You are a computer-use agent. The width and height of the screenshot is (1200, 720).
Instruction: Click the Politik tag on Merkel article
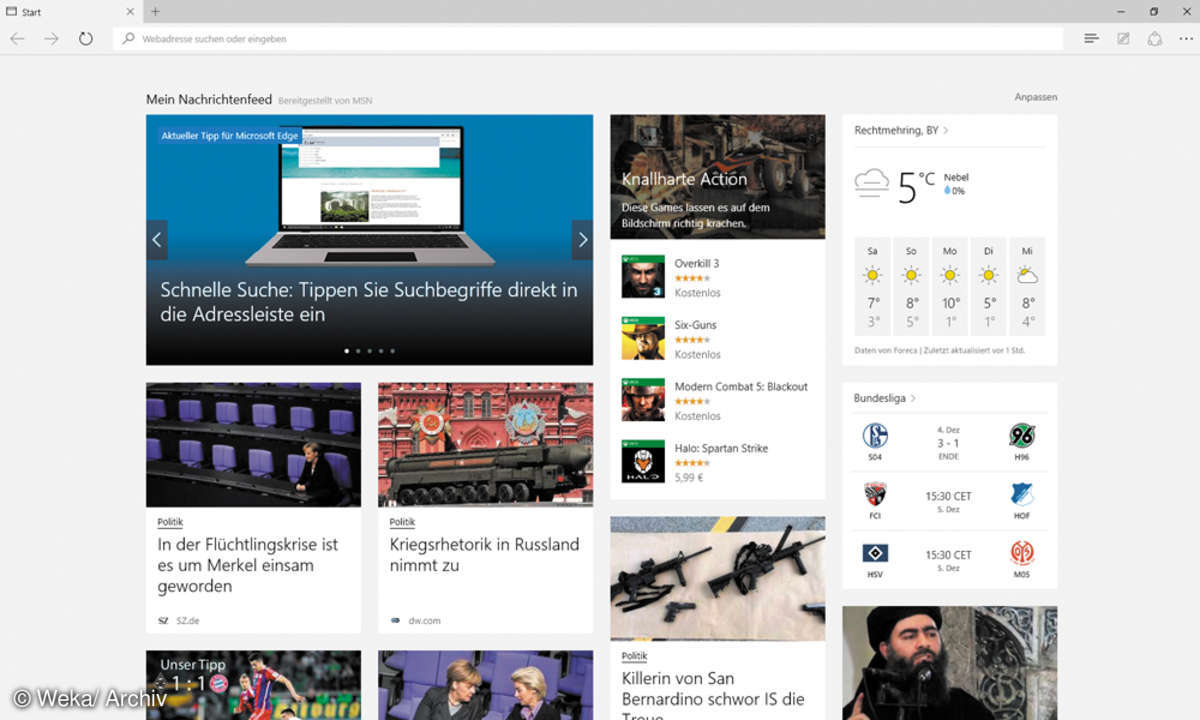point(170,522)
